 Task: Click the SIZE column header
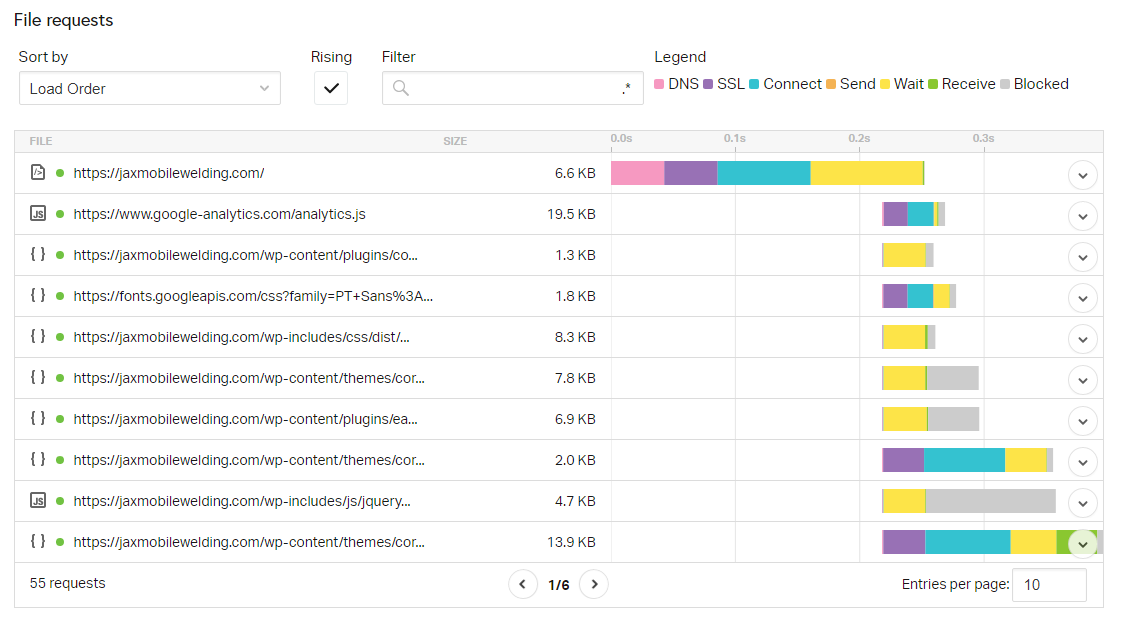455,141
